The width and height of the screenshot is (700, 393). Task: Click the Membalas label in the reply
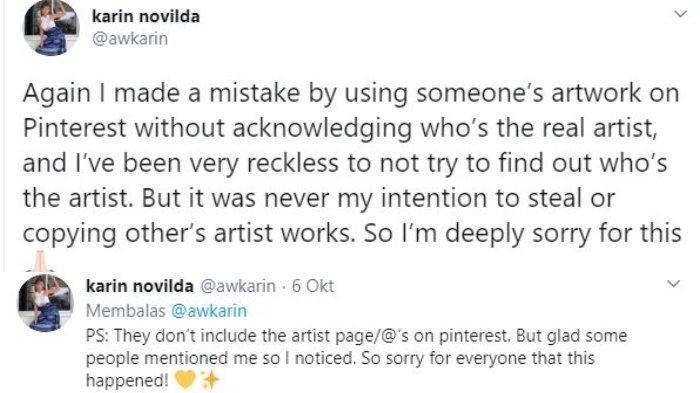pyautogui.click(x=125, y=310)
